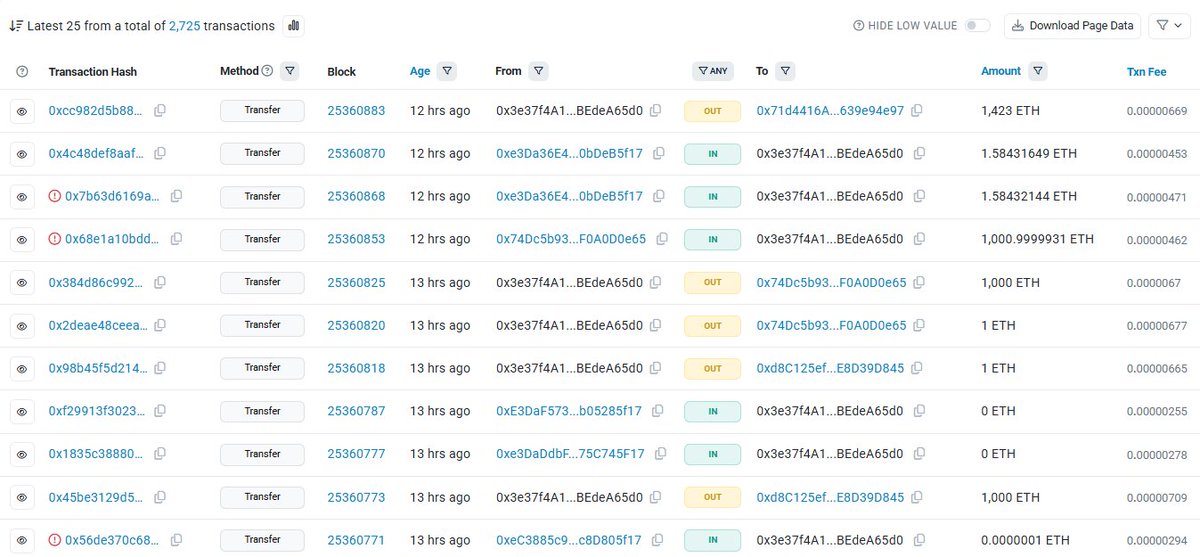Open the transactions analytics chart icon

click(293, 26)
